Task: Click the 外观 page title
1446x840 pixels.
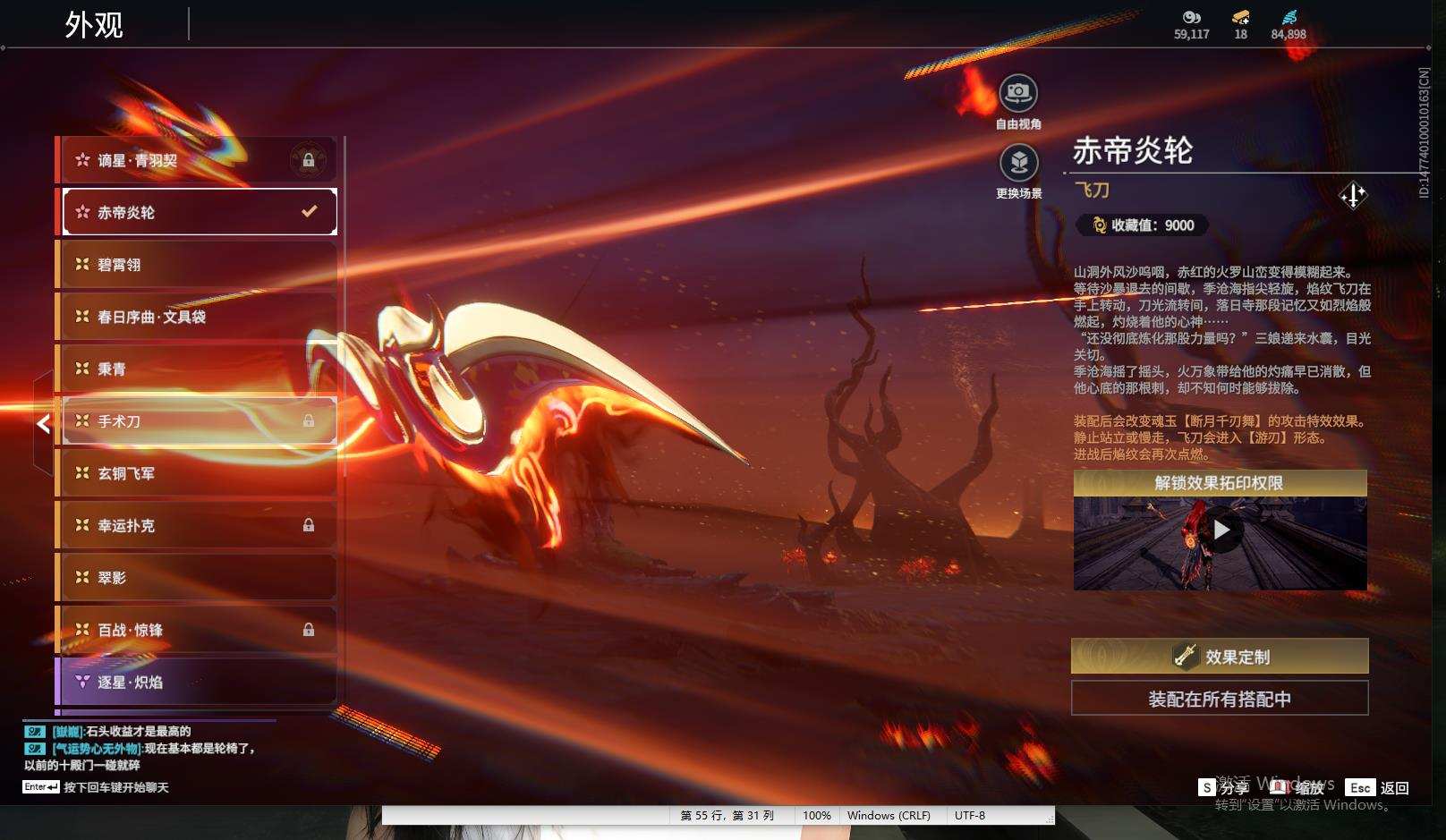Action: pos(94,24)
